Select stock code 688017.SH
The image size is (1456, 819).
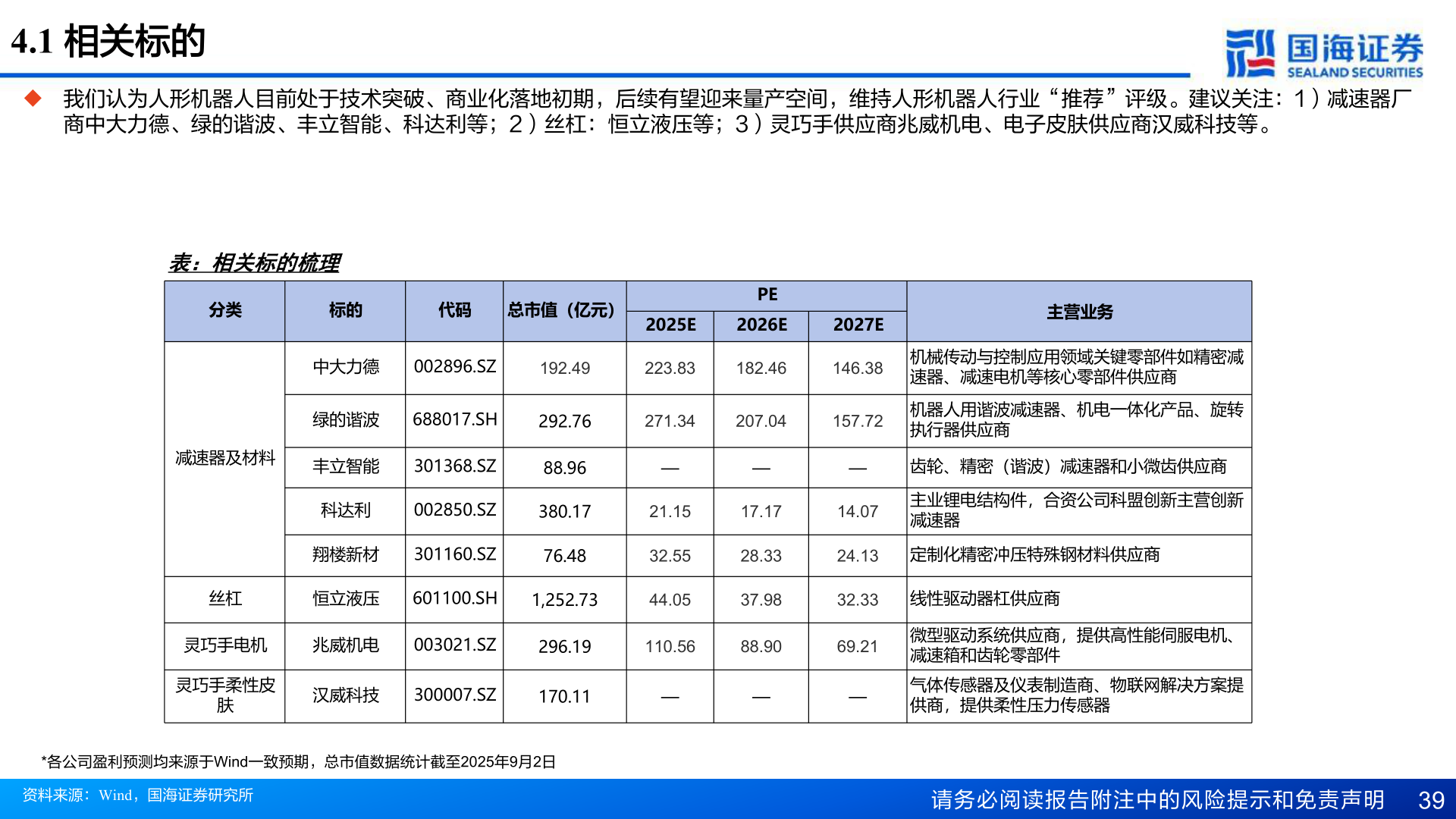point(454,419)
